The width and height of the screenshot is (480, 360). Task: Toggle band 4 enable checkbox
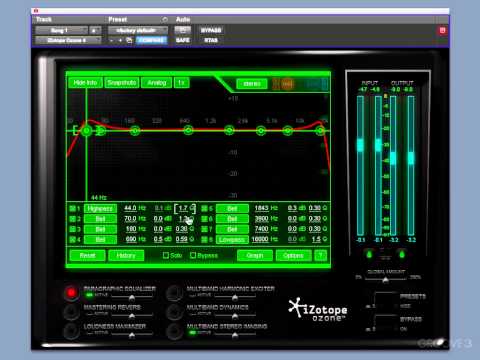[x=72, y=239]
